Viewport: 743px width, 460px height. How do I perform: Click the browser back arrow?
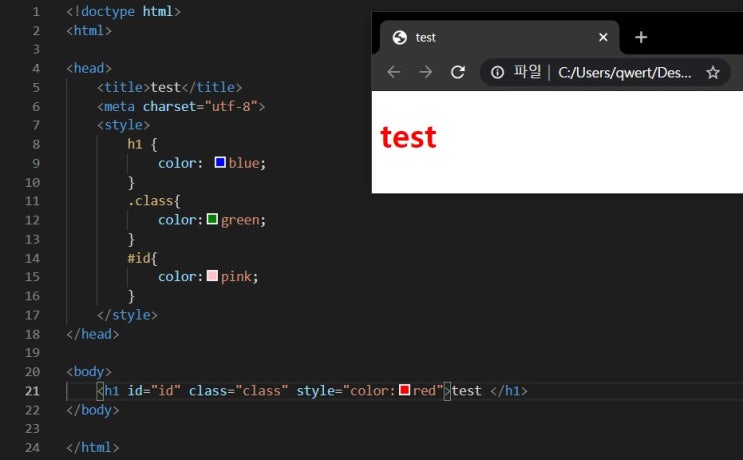pyautogui.click(x=394, y=72)
